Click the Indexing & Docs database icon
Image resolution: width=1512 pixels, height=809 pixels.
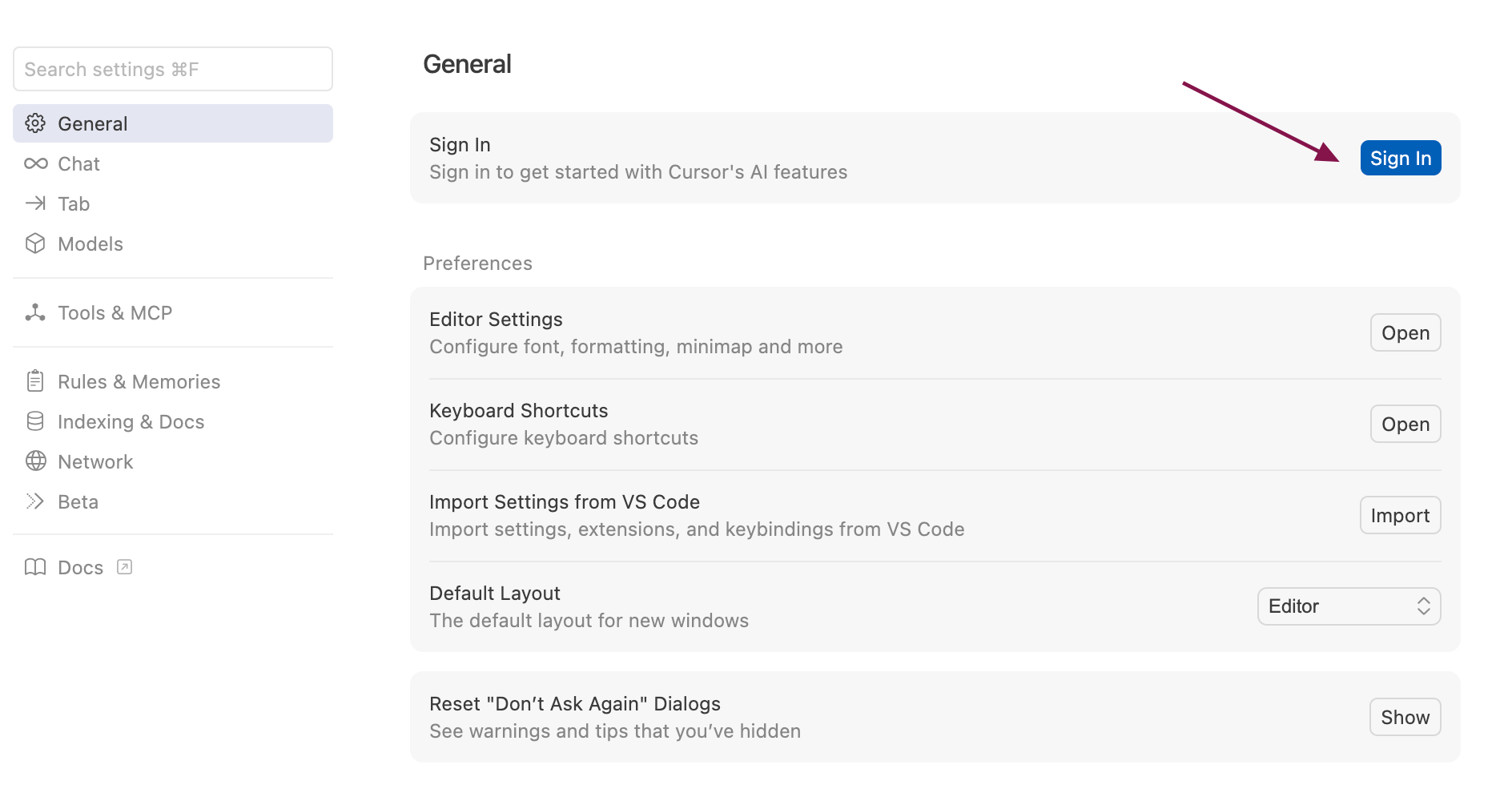pyautogui.click(x=35, y=421)
